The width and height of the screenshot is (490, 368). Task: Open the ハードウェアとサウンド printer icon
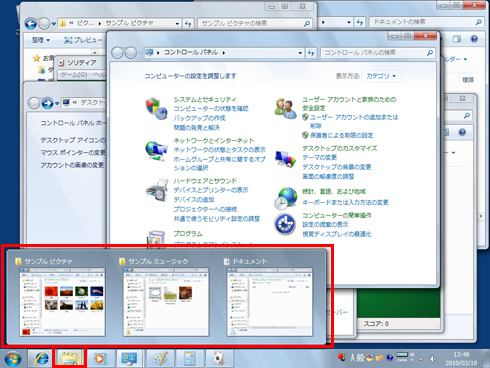click(x=157, y=190)
